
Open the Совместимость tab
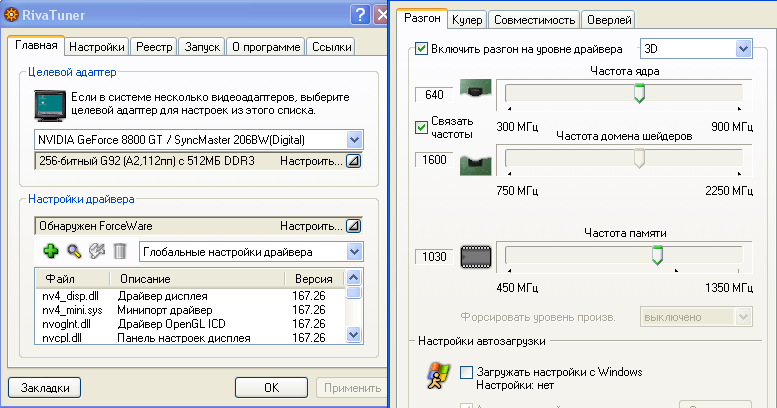pyautogui.click(x=534, y=20)
